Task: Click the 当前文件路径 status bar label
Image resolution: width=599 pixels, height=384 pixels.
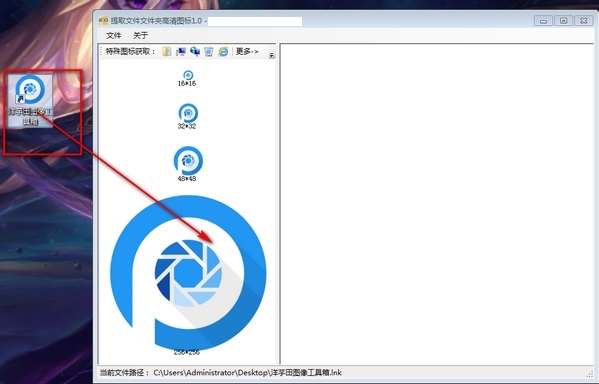Action: 125,373
